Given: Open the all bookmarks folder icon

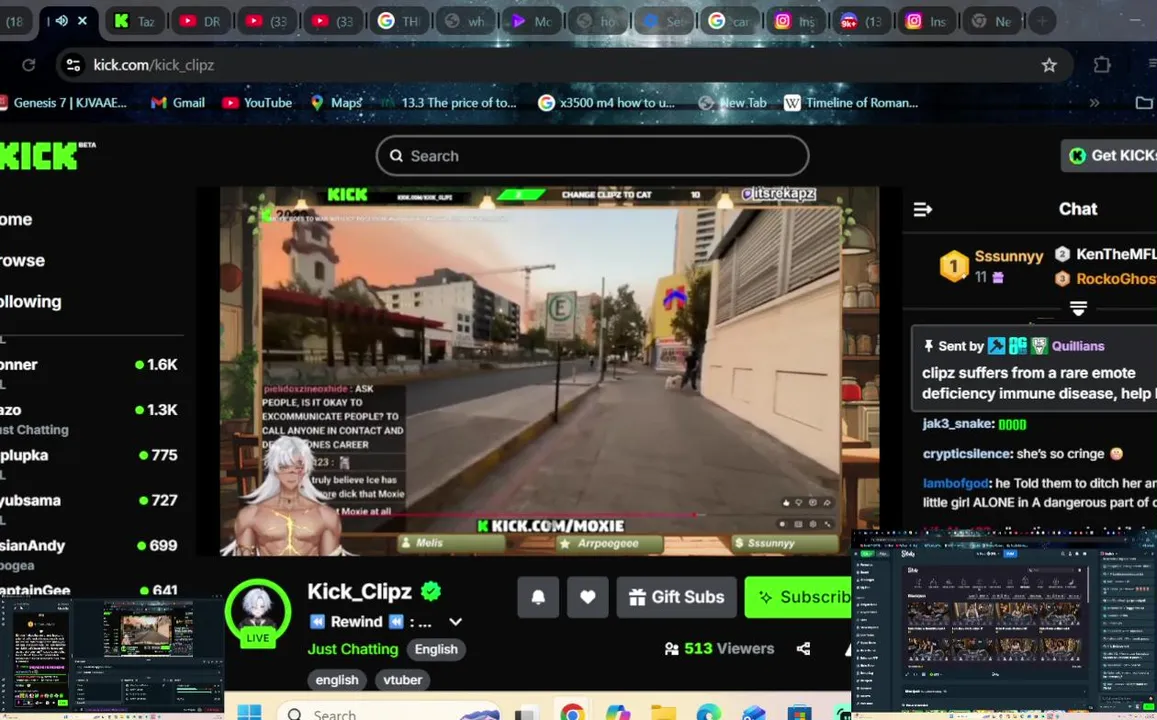Looking at the screenshot, I should (x=1144, y=103).
